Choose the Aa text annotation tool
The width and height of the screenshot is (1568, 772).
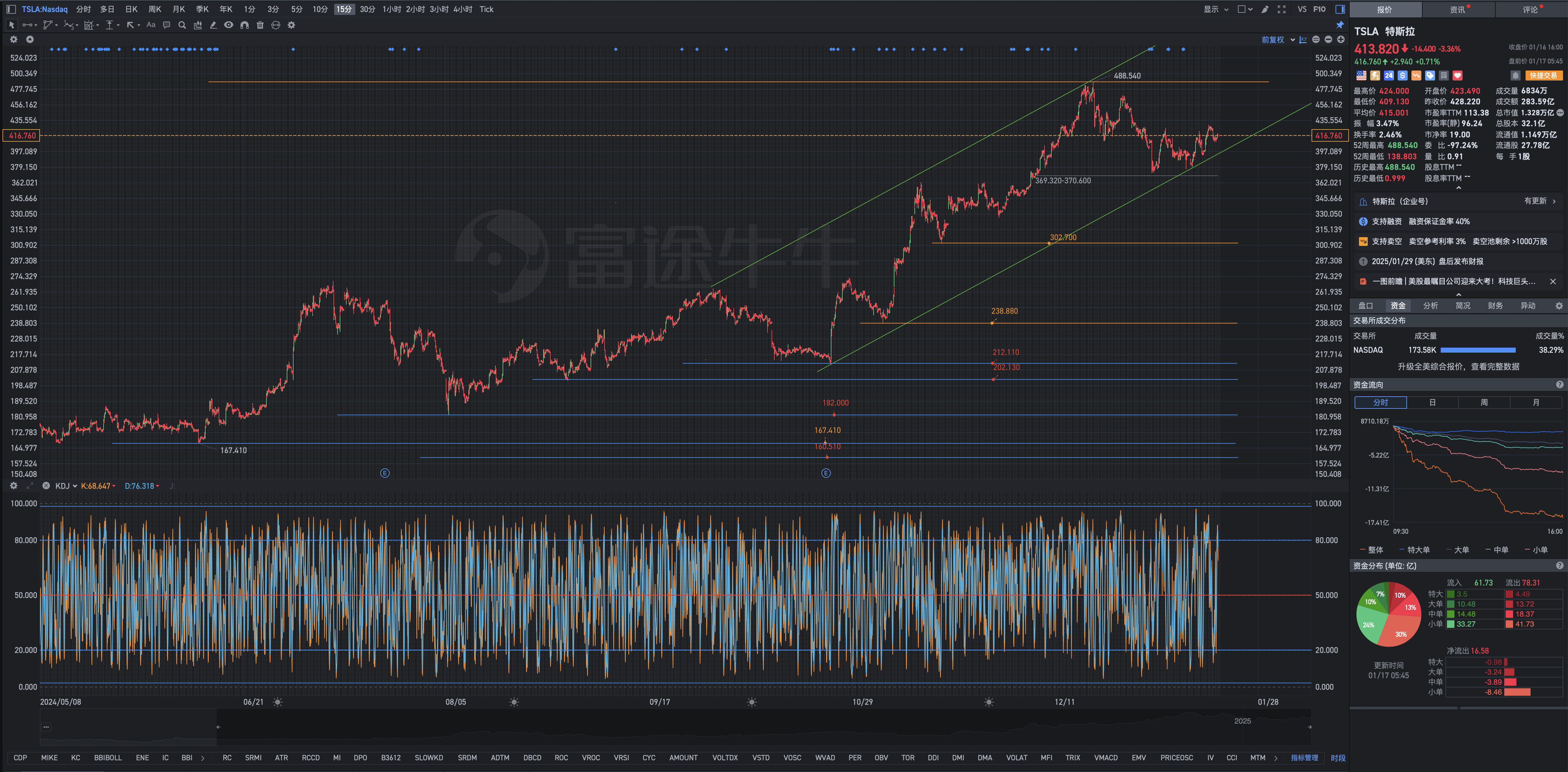(151, 25)
